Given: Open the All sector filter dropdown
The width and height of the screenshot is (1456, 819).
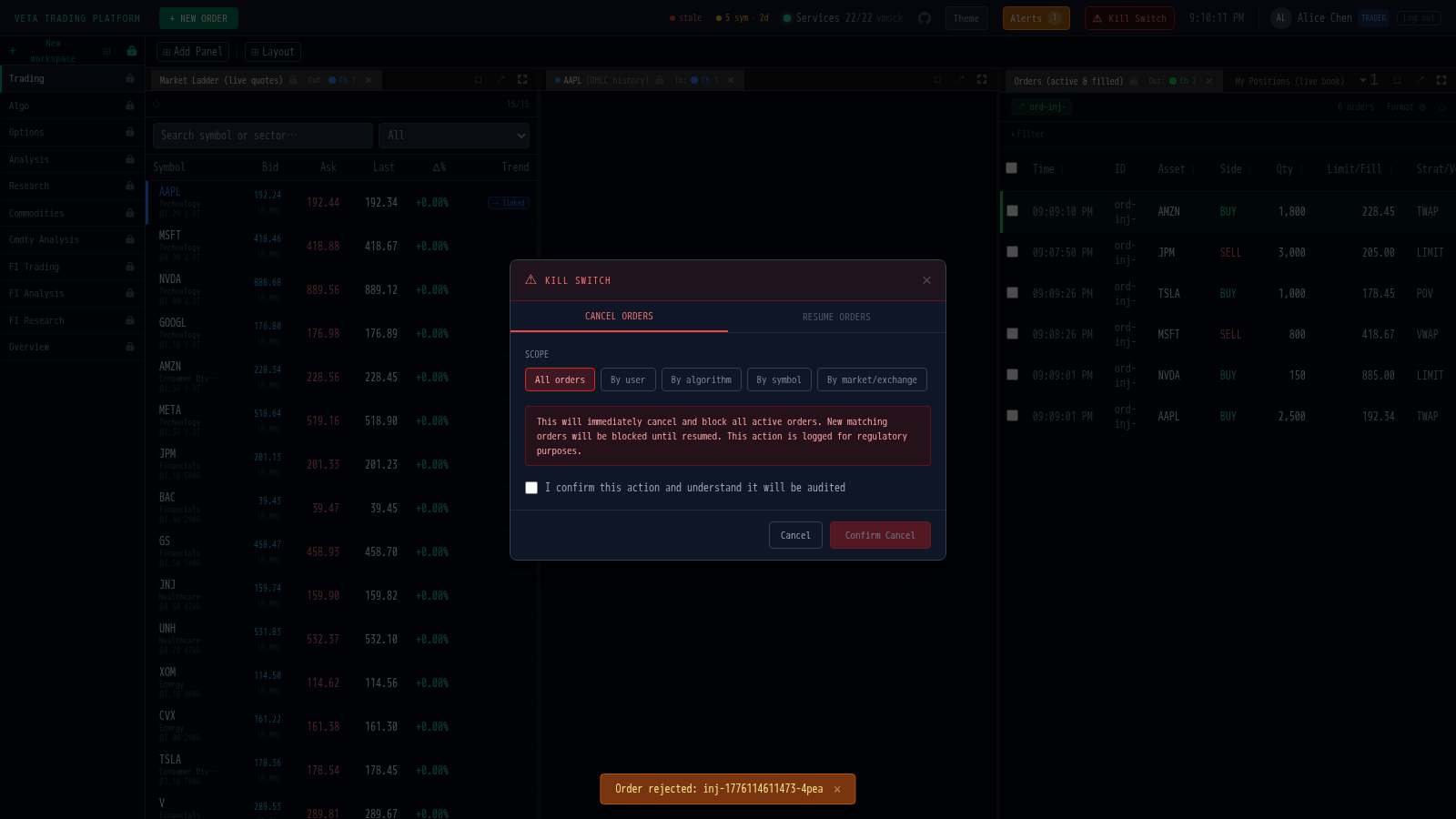Looking at the screenshot, I should (454, 136).
